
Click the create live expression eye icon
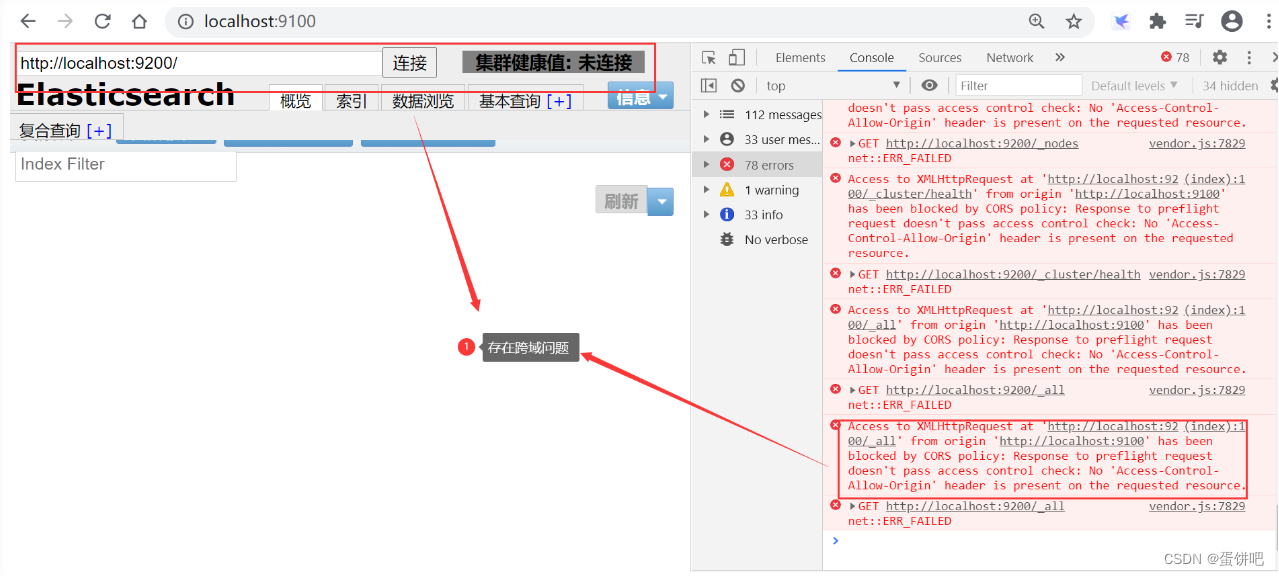[929, 85]
